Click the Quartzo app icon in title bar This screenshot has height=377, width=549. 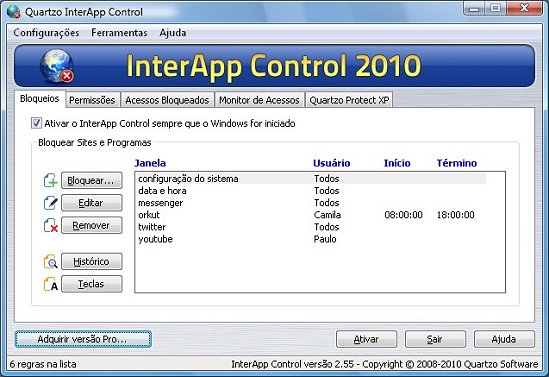(x=13, y=12)
